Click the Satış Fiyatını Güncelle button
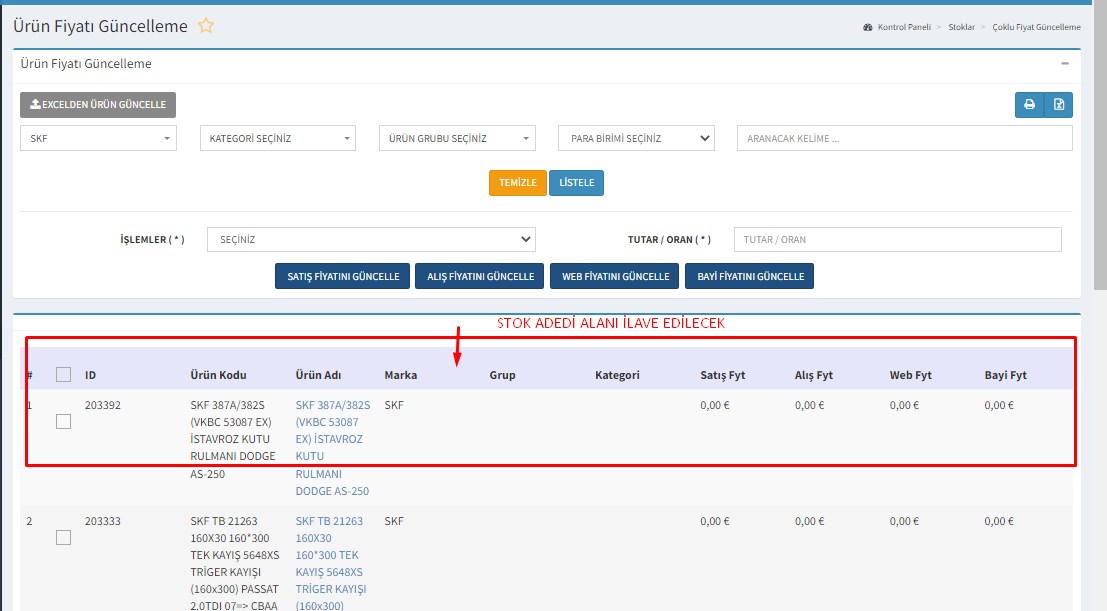The height and width of the screenshot is (611, 1107). click(342, 277)
